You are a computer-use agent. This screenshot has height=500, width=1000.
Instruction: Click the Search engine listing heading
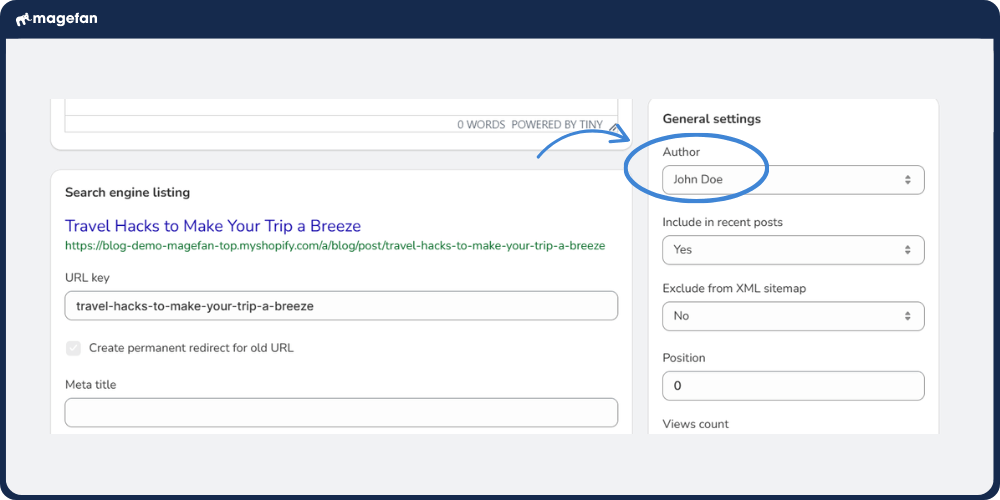[127, 192]
